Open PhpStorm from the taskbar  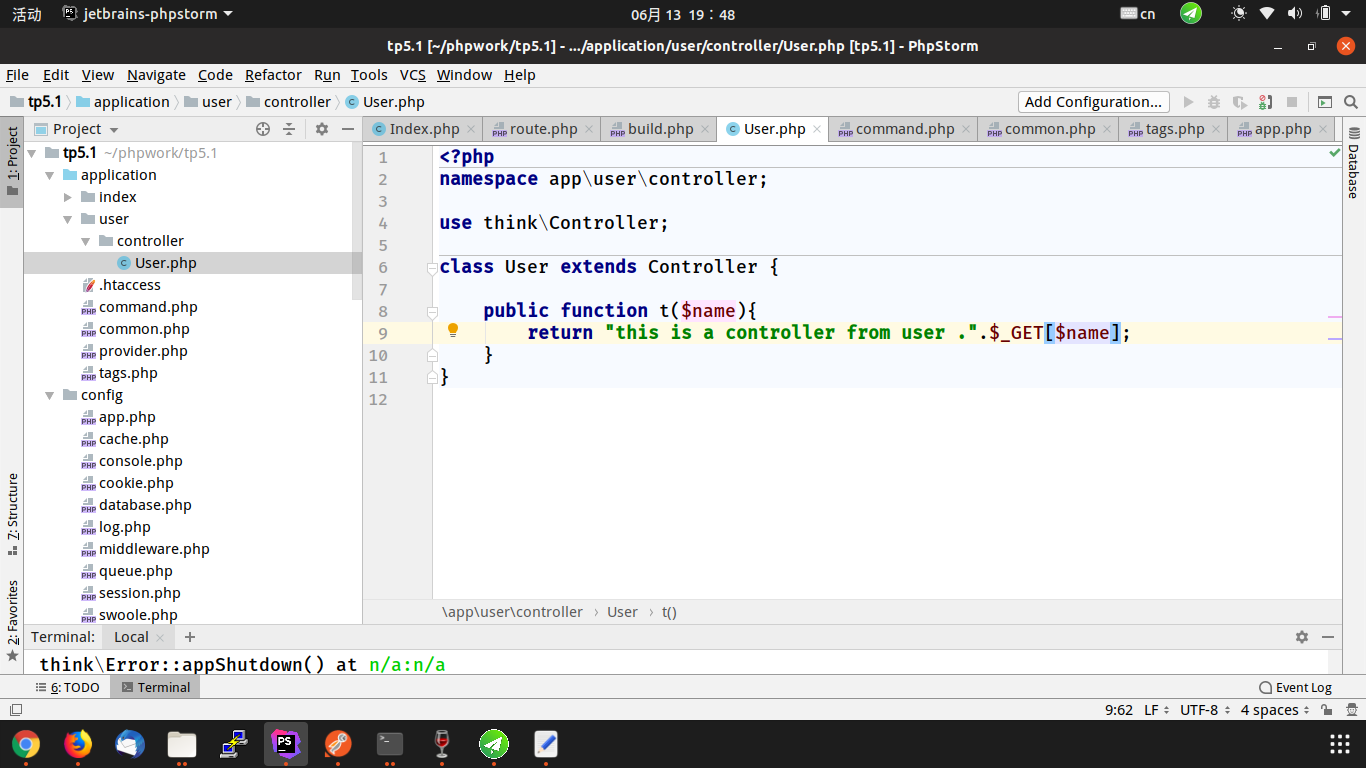[286, 744]
